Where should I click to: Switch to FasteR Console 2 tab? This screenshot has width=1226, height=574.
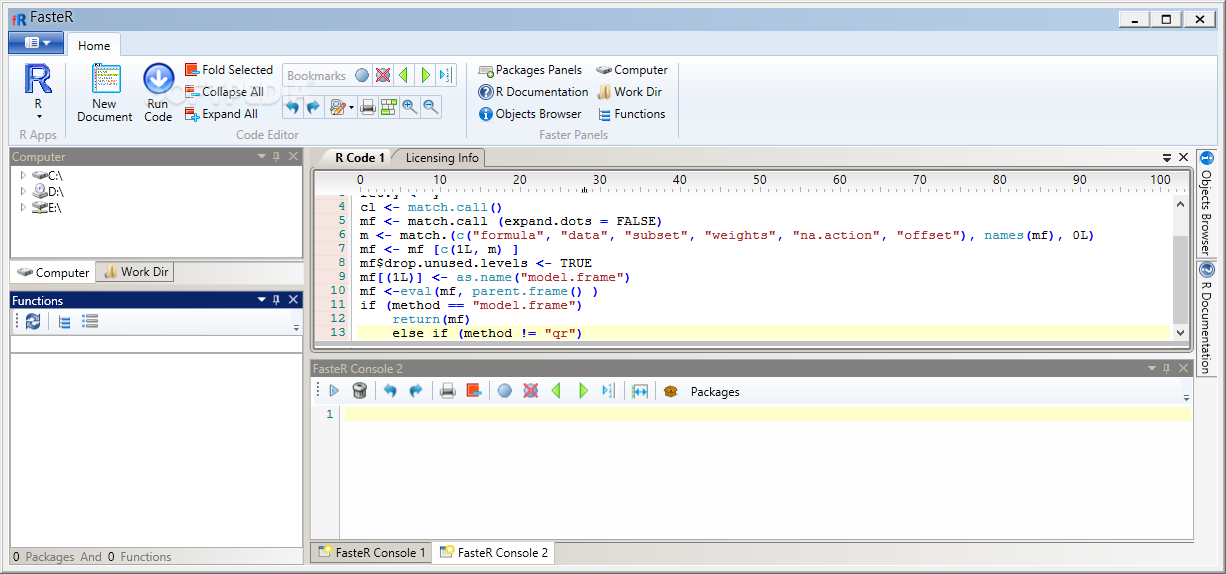[494, 552]
